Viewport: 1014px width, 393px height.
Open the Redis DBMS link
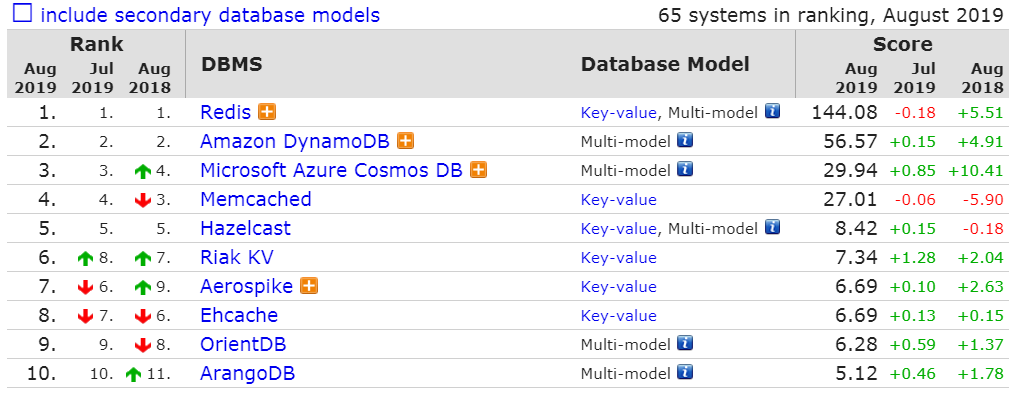226,112
